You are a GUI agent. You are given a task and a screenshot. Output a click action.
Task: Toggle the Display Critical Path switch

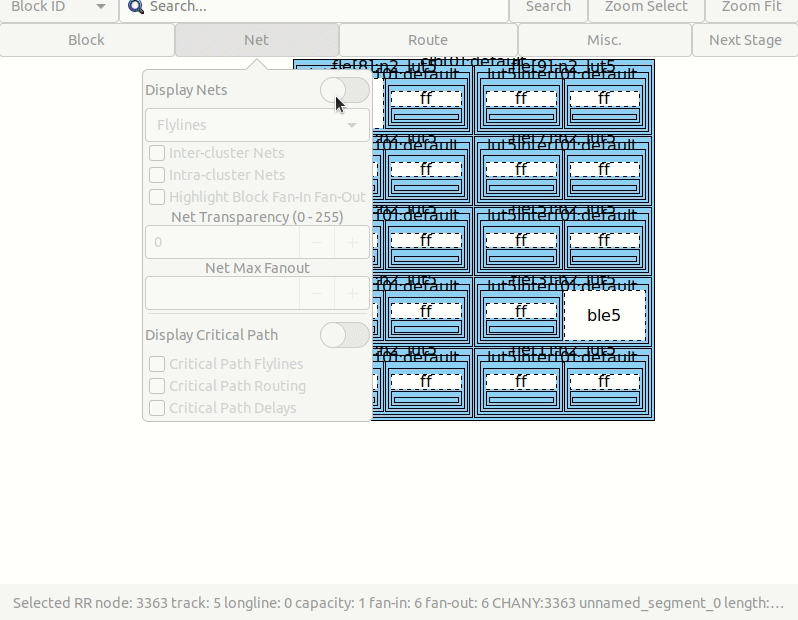(344, 335)
